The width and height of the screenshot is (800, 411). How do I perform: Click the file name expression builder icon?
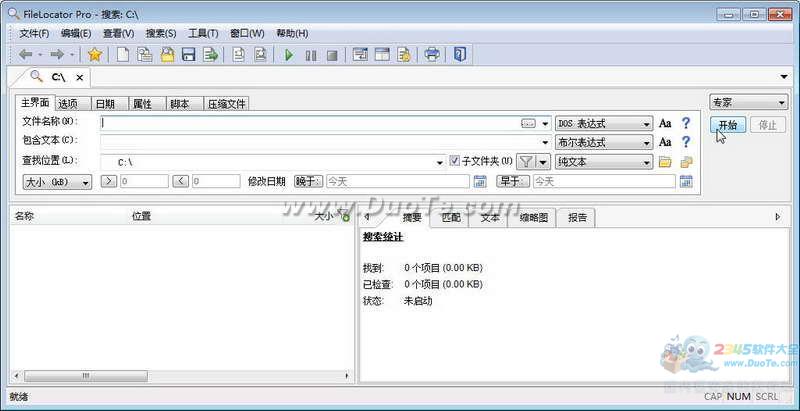[x=528, y=123]
